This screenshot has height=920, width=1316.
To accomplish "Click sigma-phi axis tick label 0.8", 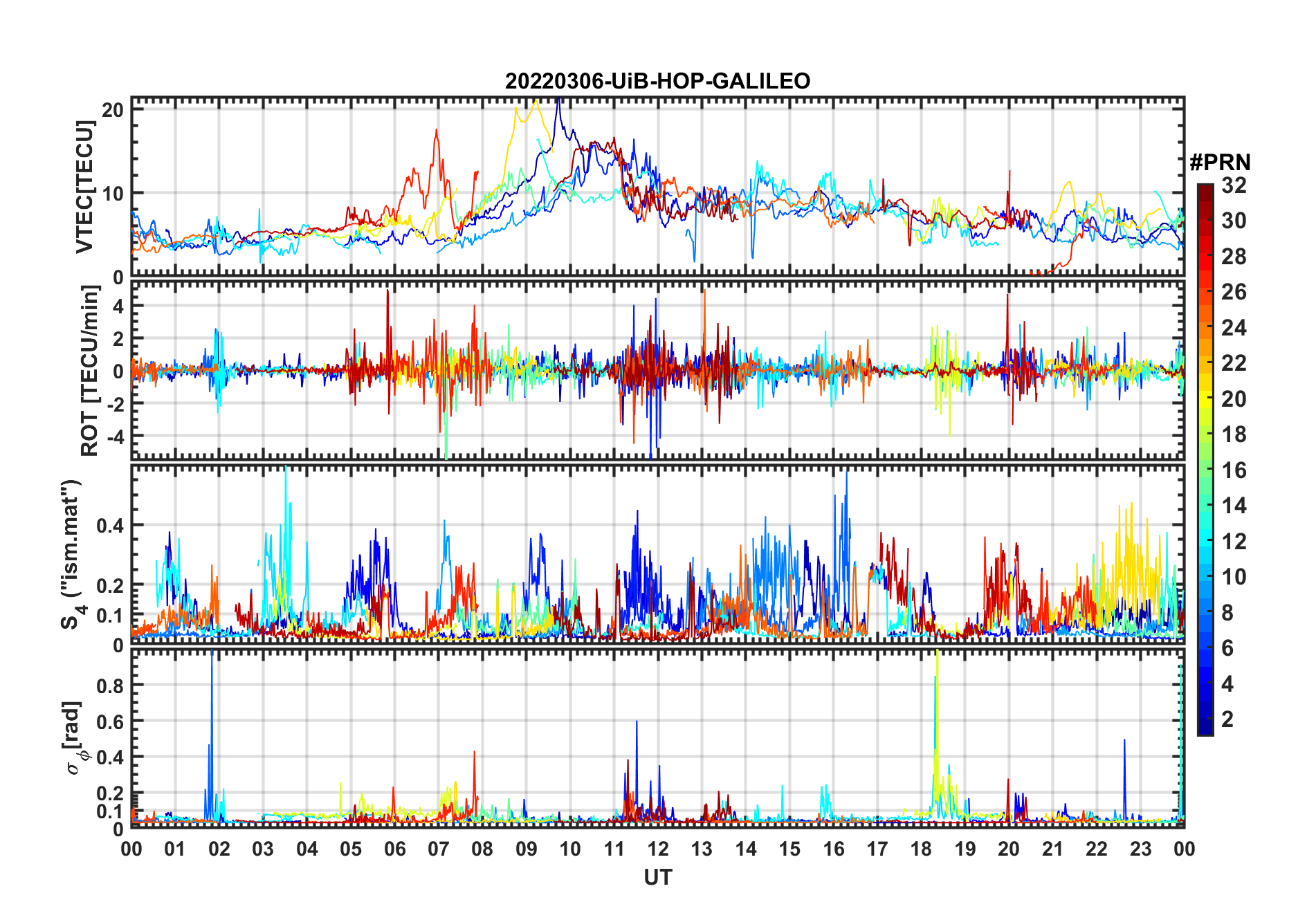I will [x=111, y=686].
